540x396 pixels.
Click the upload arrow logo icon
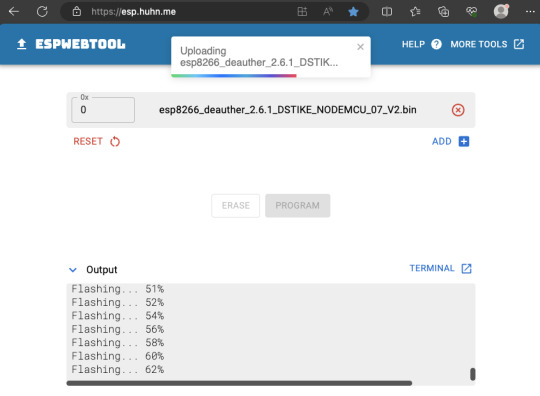(22, 44)
